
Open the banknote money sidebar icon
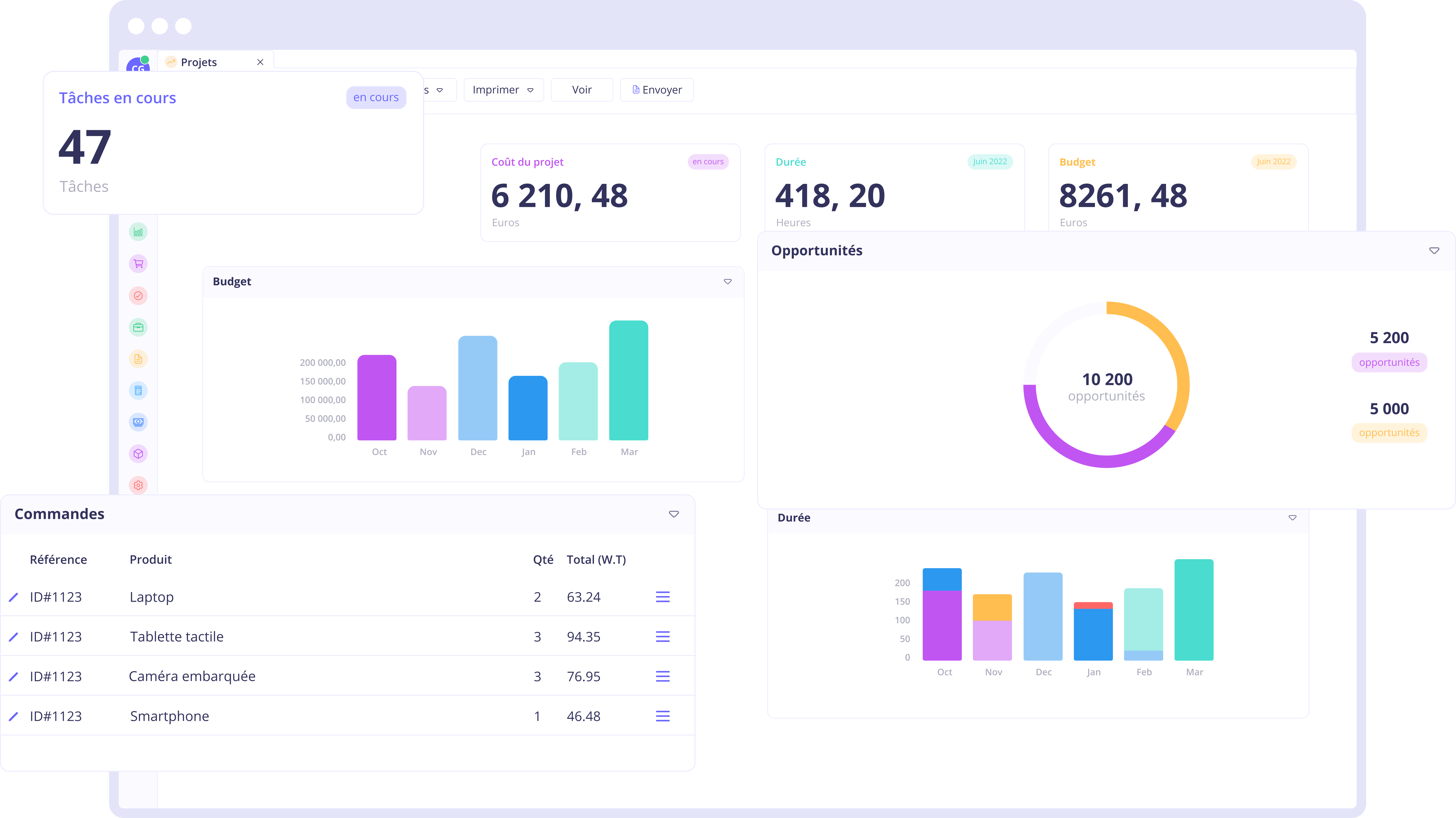pos(138,422)
